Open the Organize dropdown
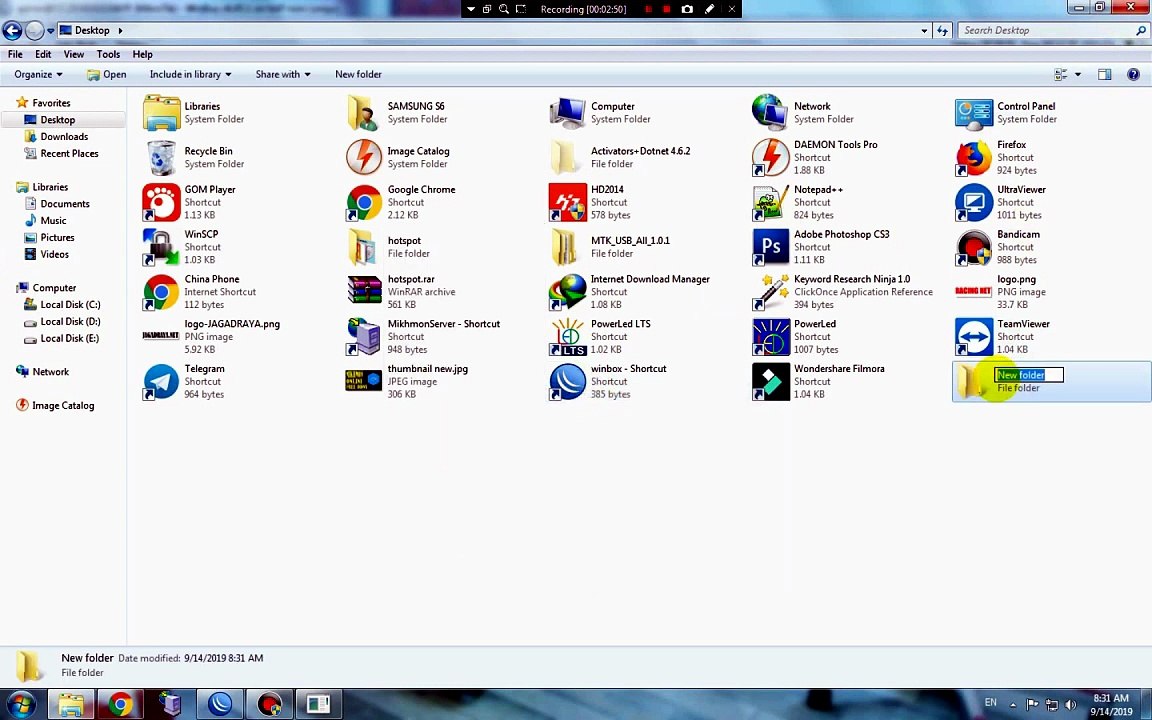 tap(38, 74)
